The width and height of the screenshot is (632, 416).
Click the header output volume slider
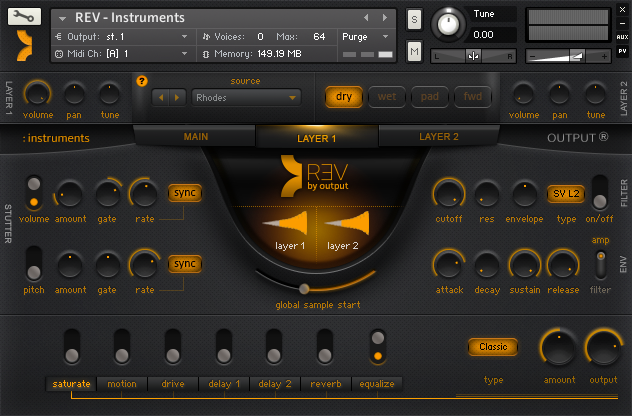pos(568,56)
